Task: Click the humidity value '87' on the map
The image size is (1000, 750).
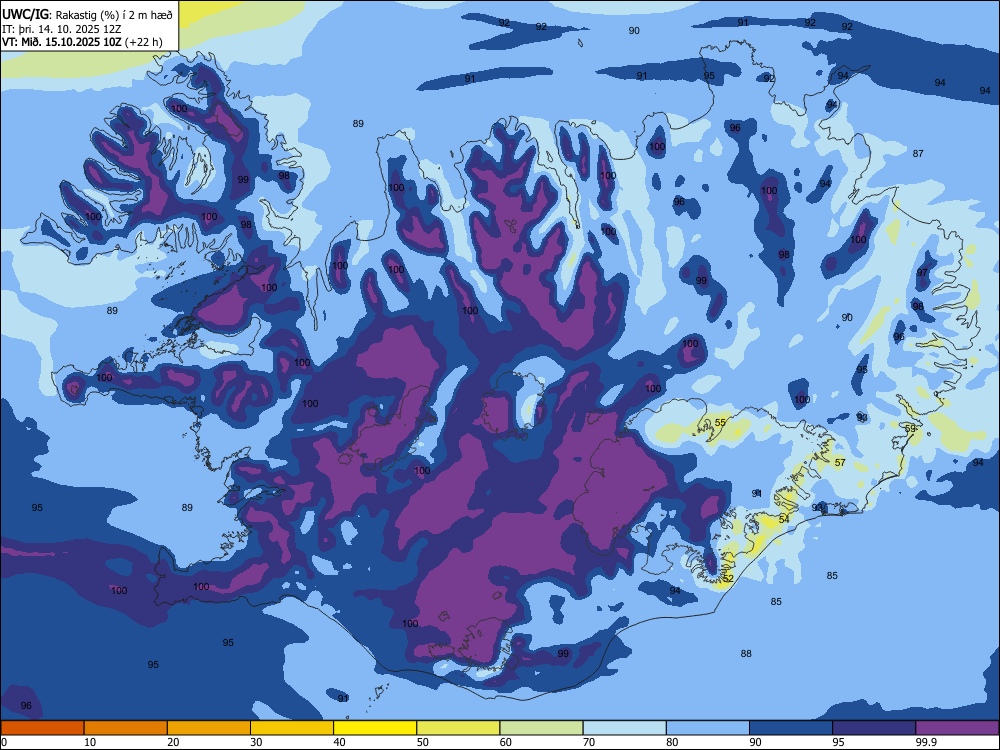Action: point(918,154)
